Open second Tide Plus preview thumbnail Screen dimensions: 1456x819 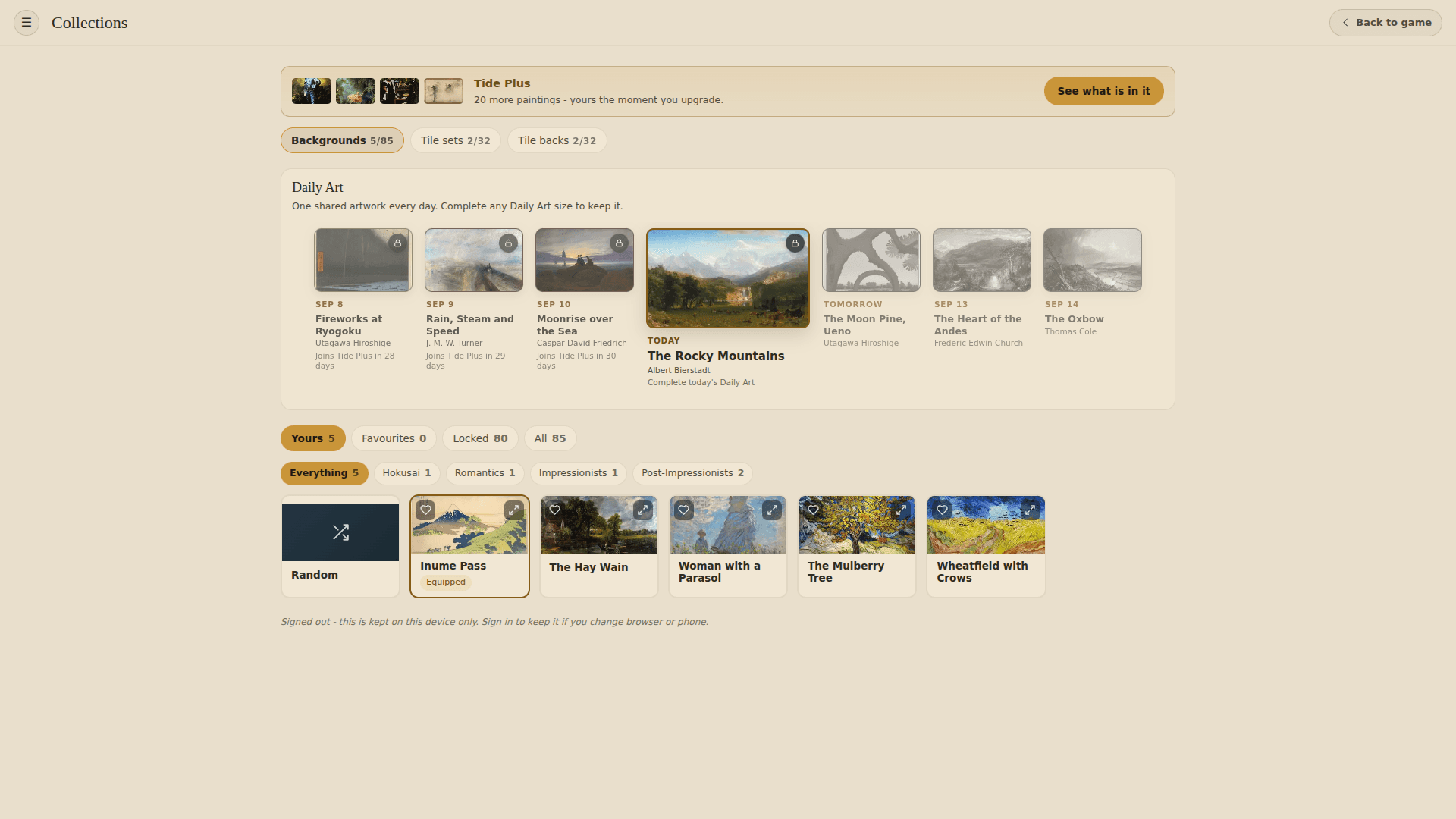point(356,91)
